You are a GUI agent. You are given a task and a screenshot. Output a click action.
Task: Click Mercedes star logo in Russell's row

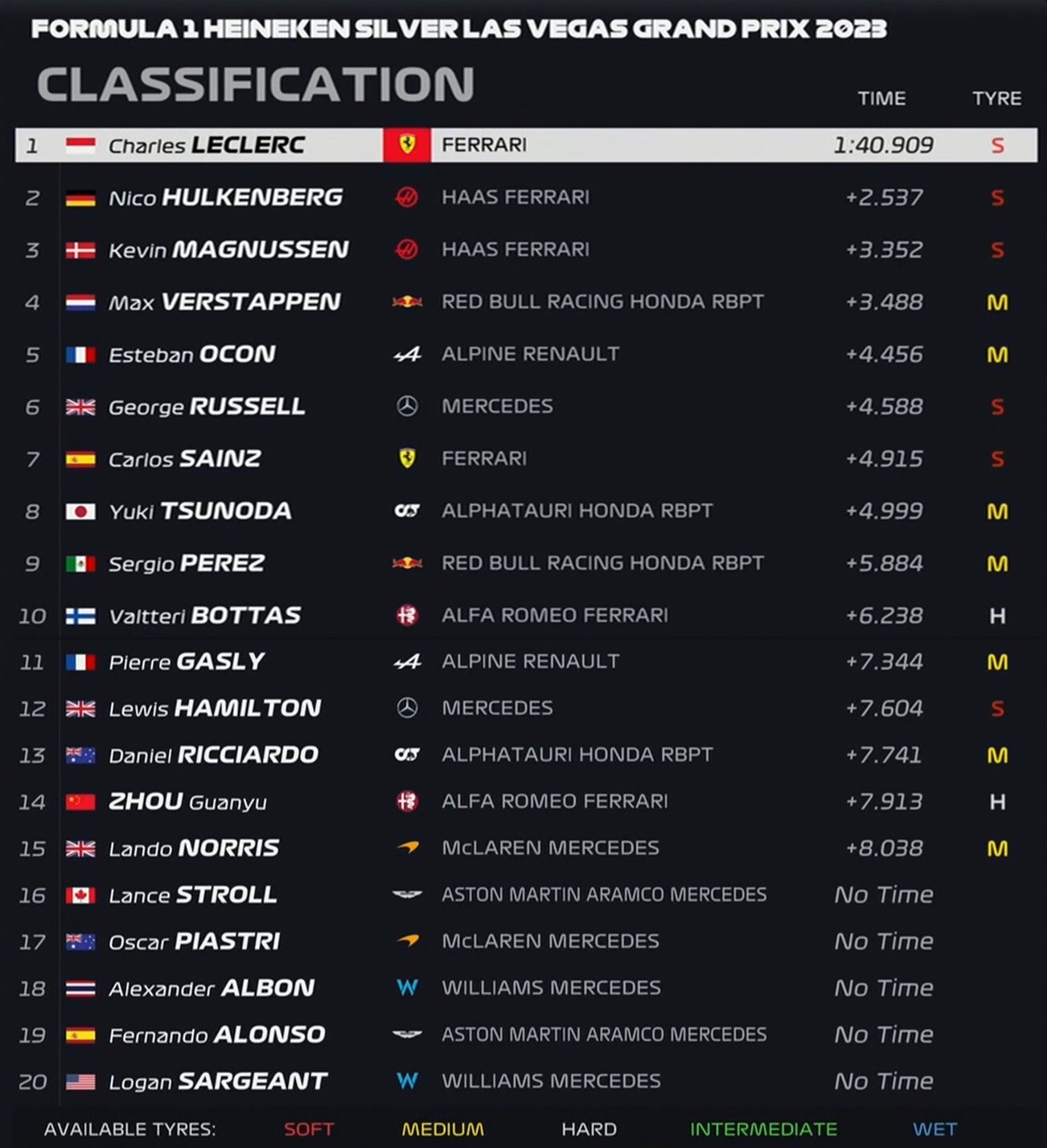[407, 406]
